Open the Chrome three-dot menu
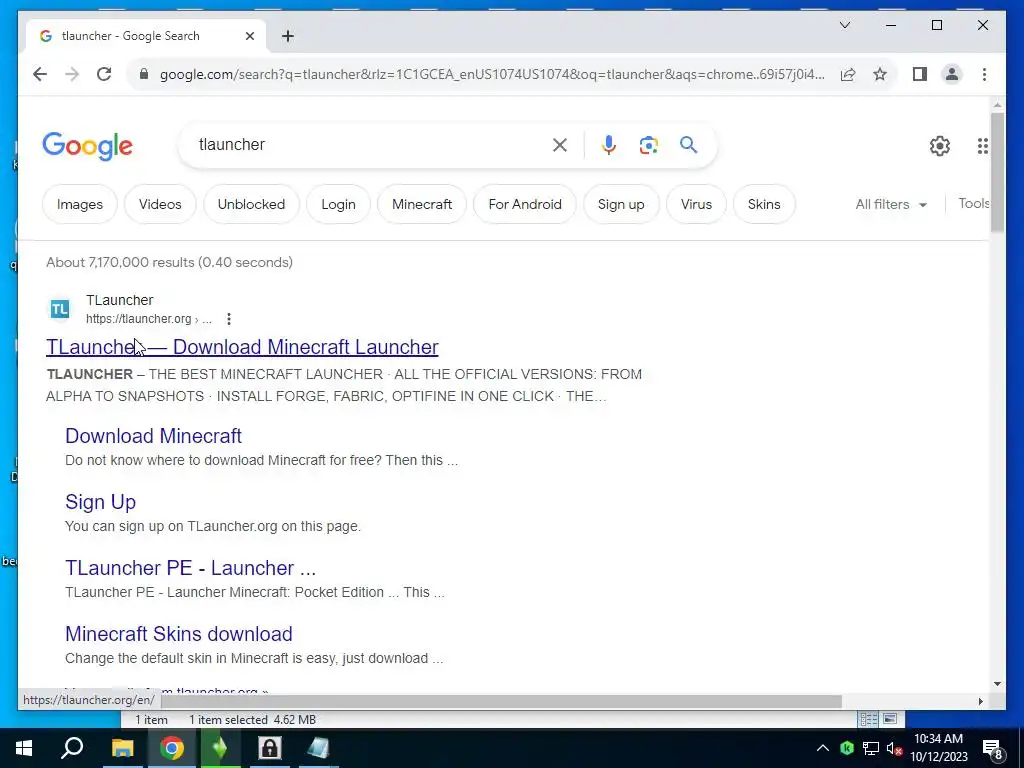Image resolution: width=1024 pixels, height=768 pixels. 984,74
